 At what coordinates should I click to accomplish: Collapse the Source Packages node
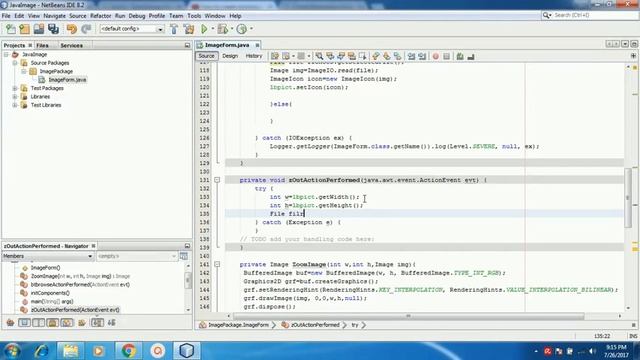[15, 63]
